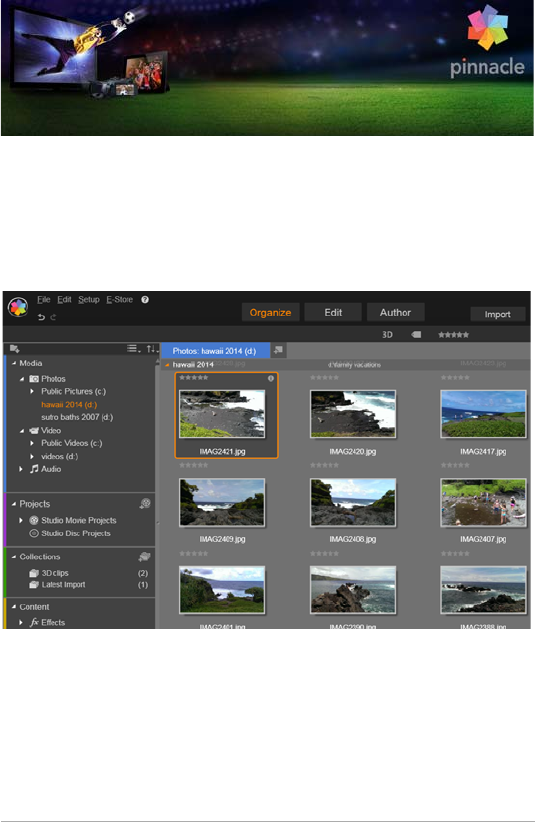Click the create project icon beside Projects
Viewport: 535px width, 822px height.
pyautogui.click(x=145, y=503)
